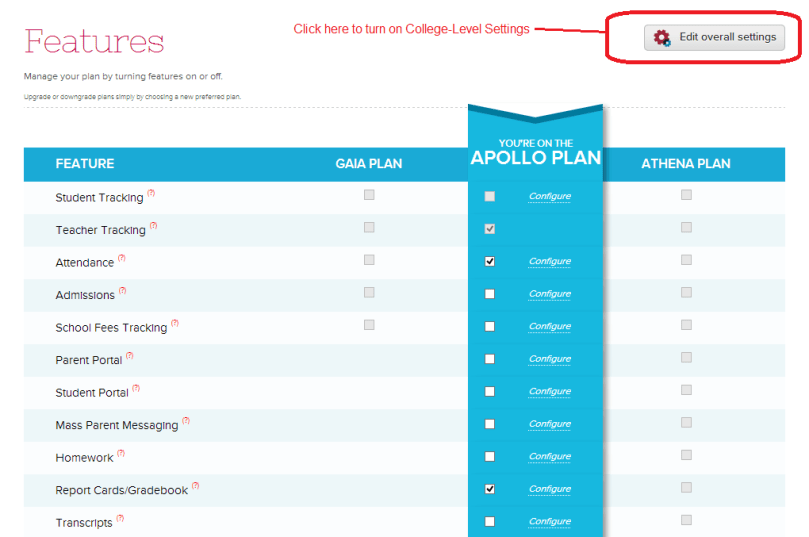Enable Admissions checkbox in Apollo Plan
The width and height of the screenshot is (809, 537).
[x=490, y=294]
